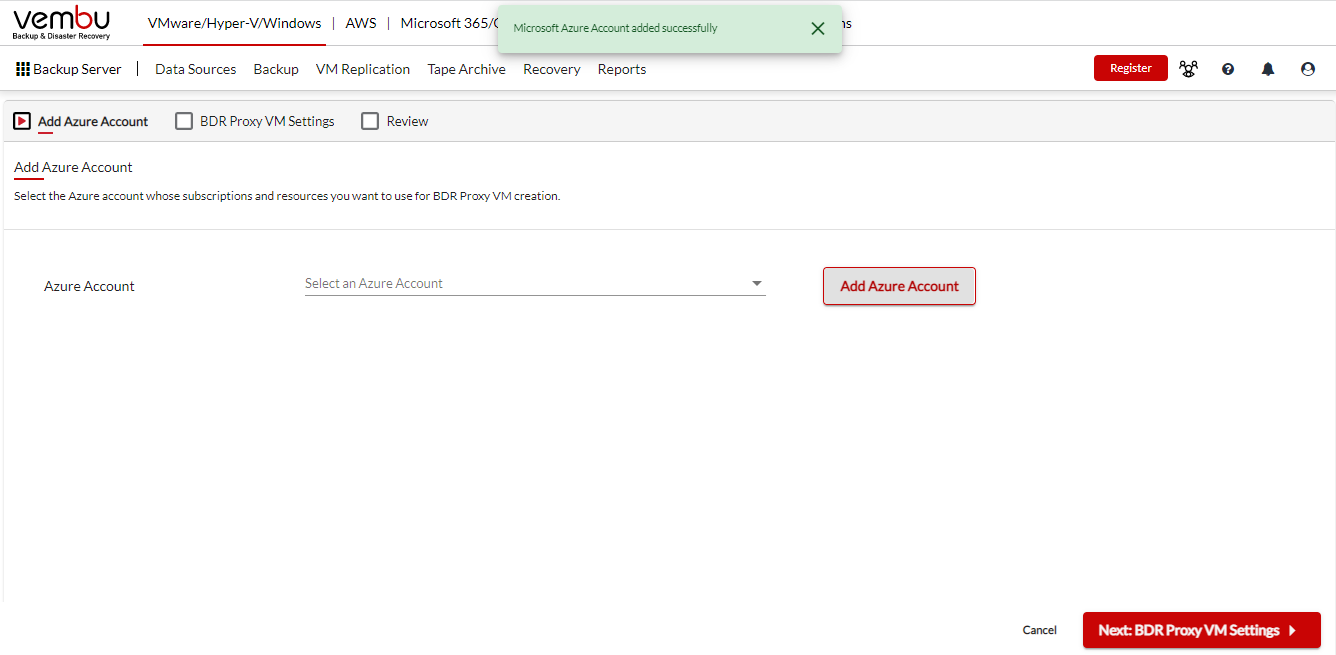This screenshot has width=1336, height=655.
Task: Open the user community icon
Action: [1188, 69]
